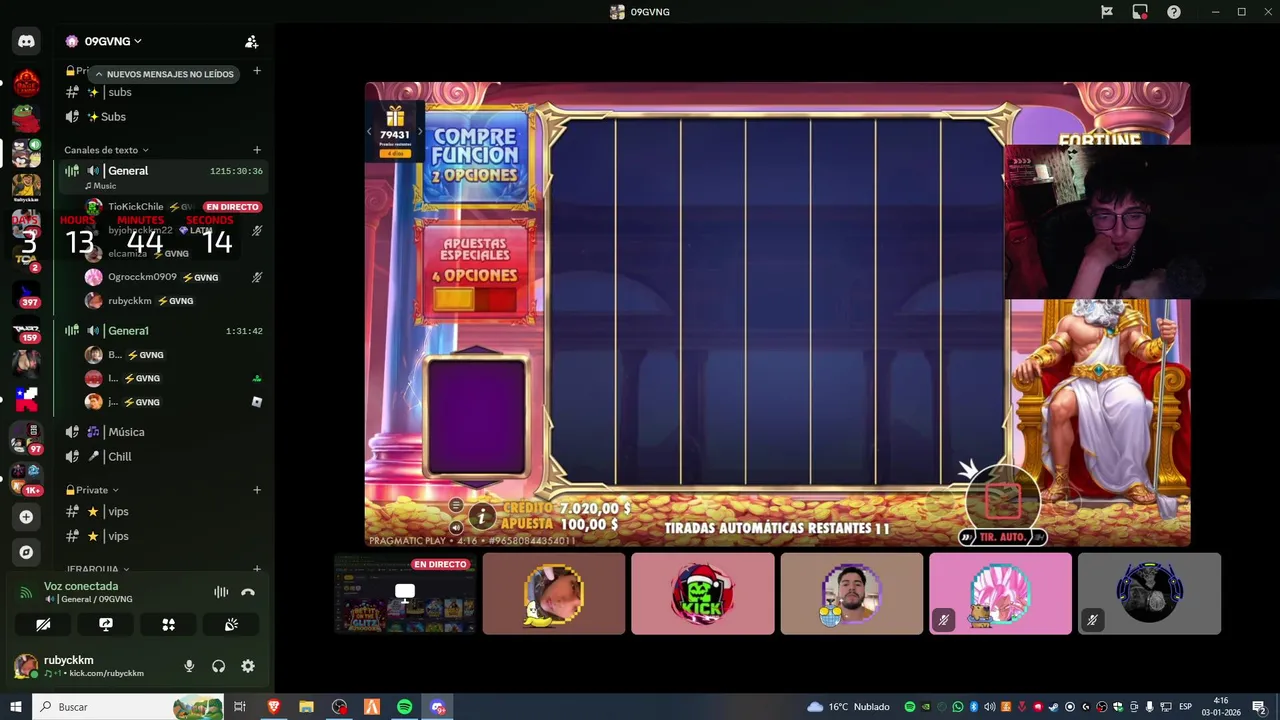The image size is (1280, 720).
Task: Open Brave browser in the taskbar
Action: 274,707
